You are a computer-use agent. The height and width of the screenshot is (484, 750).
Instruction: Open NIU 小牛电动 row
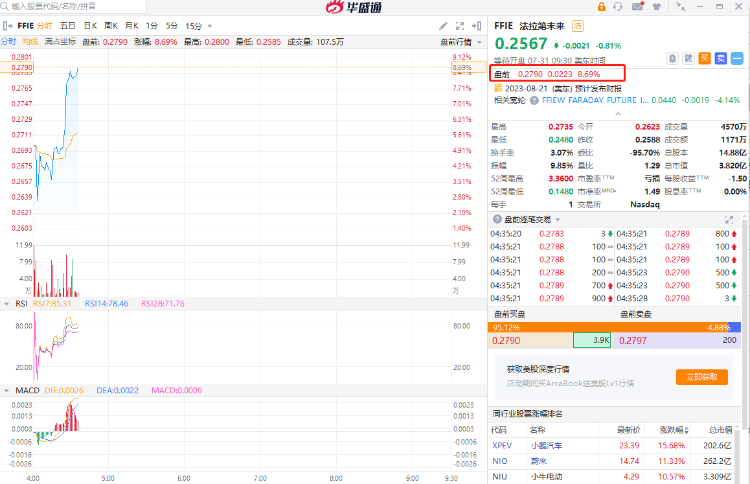point(612,477)
